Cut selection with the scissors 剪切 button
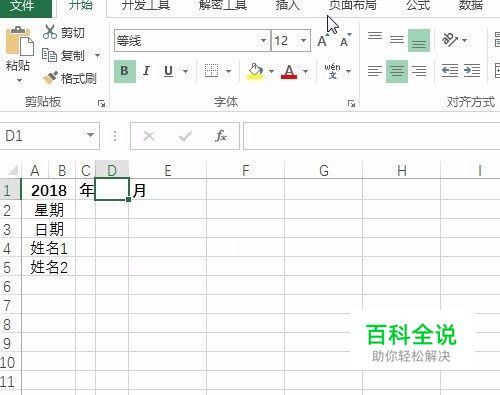500x395 pixels. pyautogui.click(x=63, y=32)
